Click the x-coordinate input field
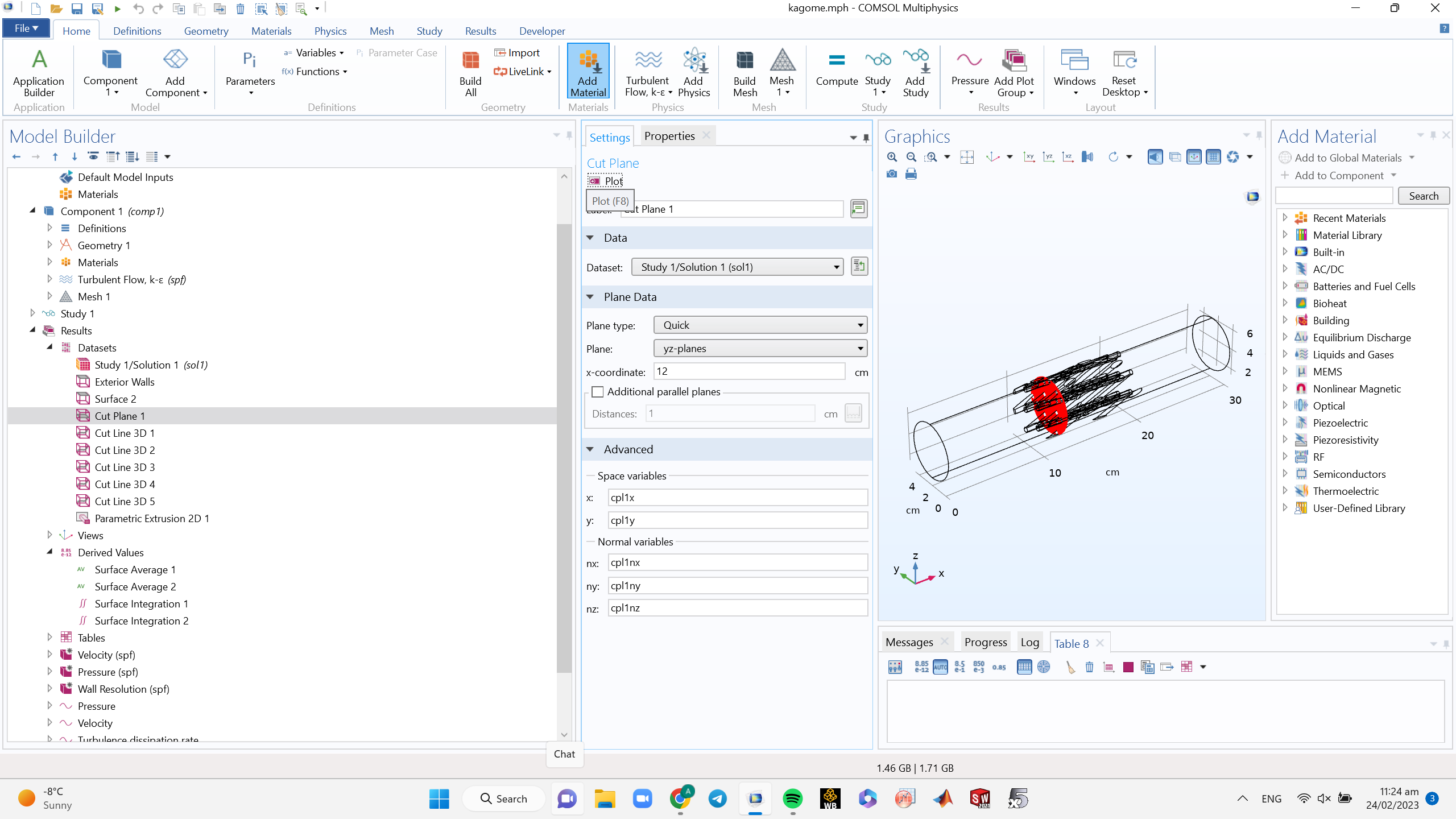The height and width of the screenshot is (819, 1456). pyautogui.click(x=748, y=371)
